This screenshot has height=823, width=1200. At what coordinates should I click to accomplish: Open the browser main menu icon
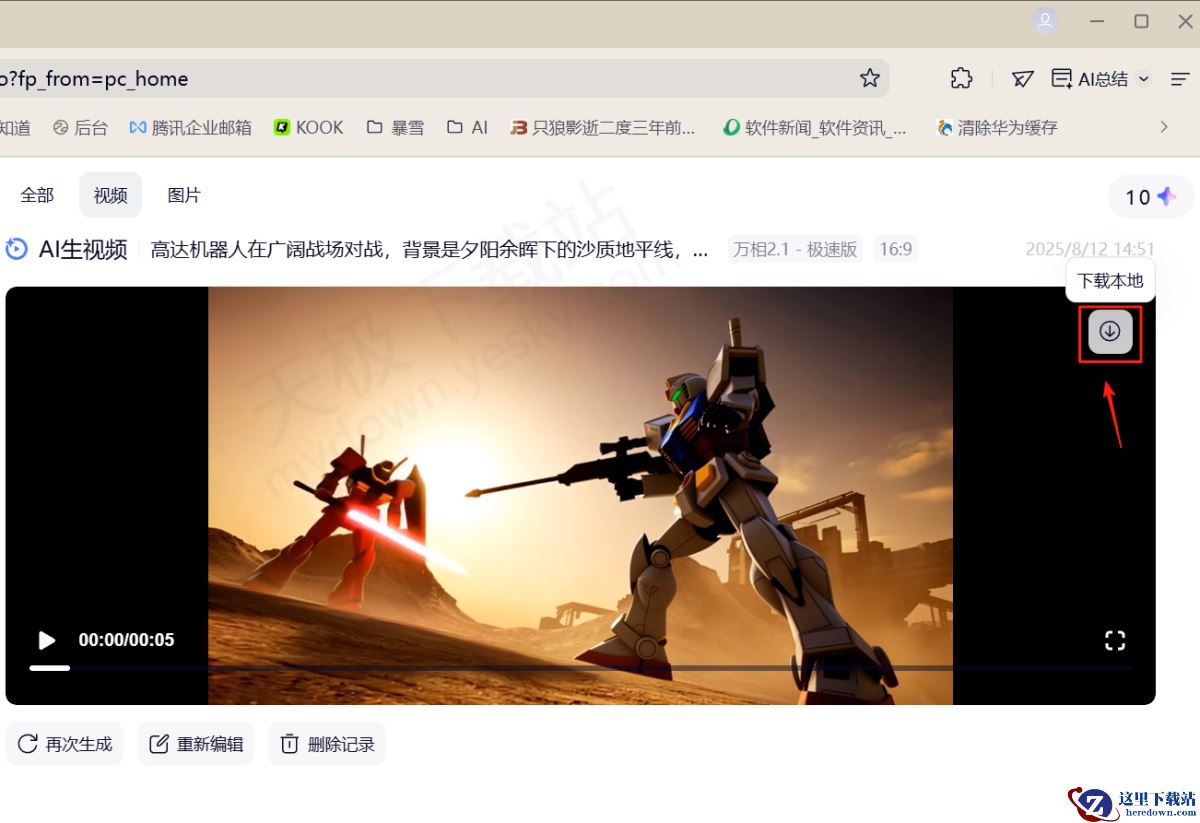[1180, 78]
